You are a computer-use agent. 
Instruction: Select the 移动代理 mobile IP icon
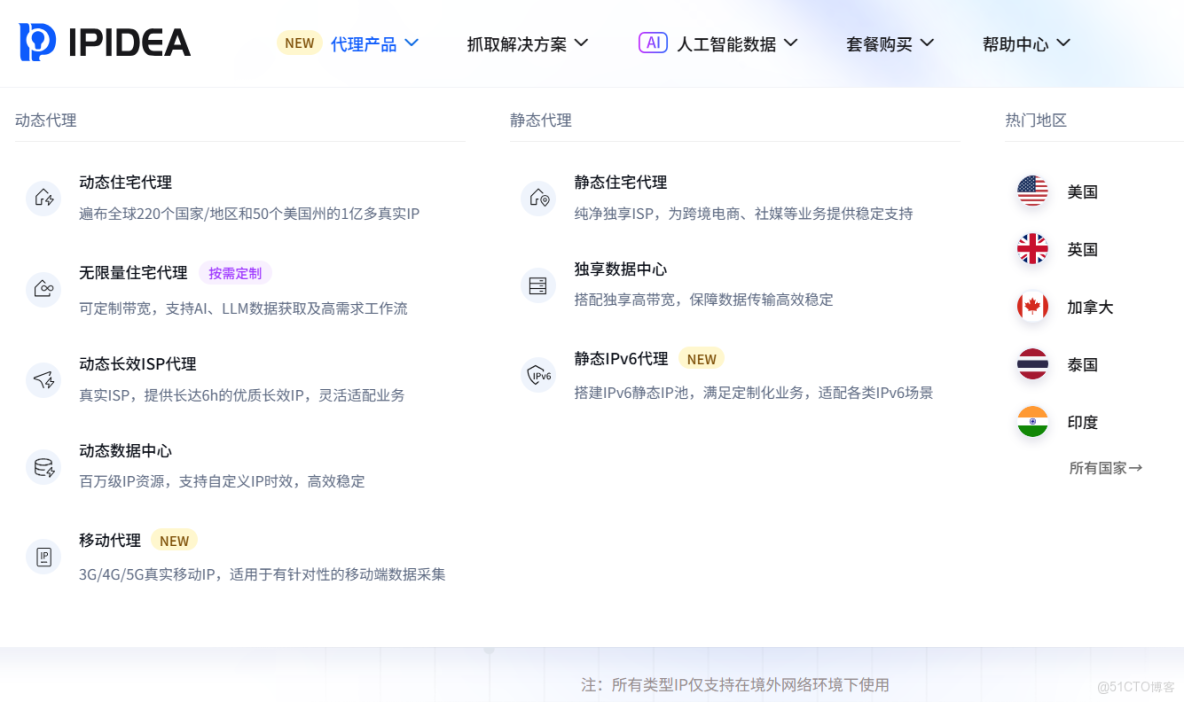click(x=43, y=556)
